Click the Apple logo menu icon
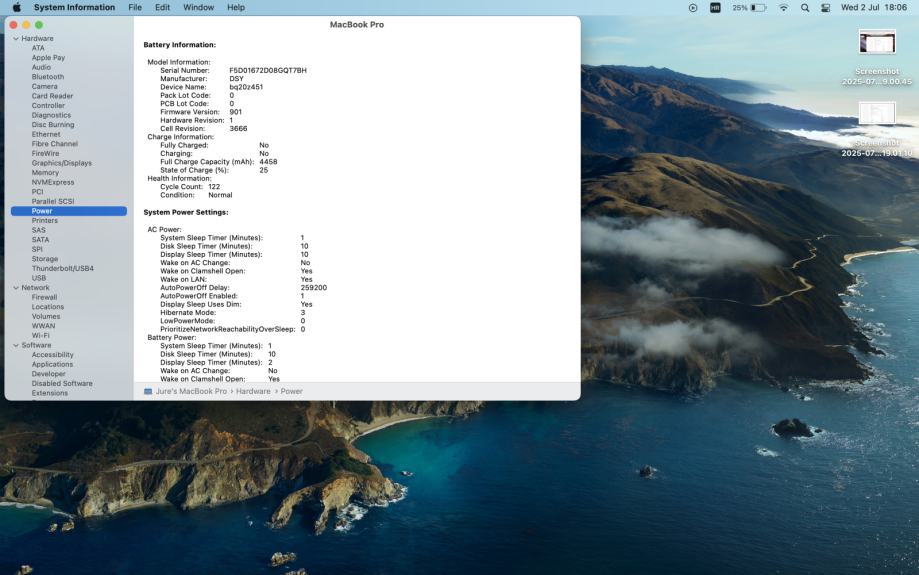919x575 pixels. [x=16, y=7]
